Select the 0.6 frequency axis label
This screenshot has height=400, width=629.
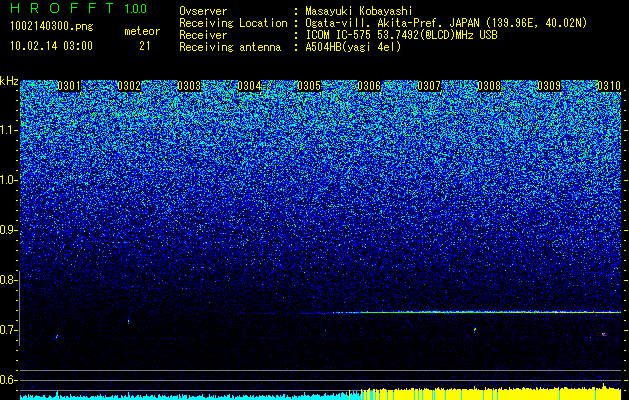pyautogui.click(x=8, y=380)
